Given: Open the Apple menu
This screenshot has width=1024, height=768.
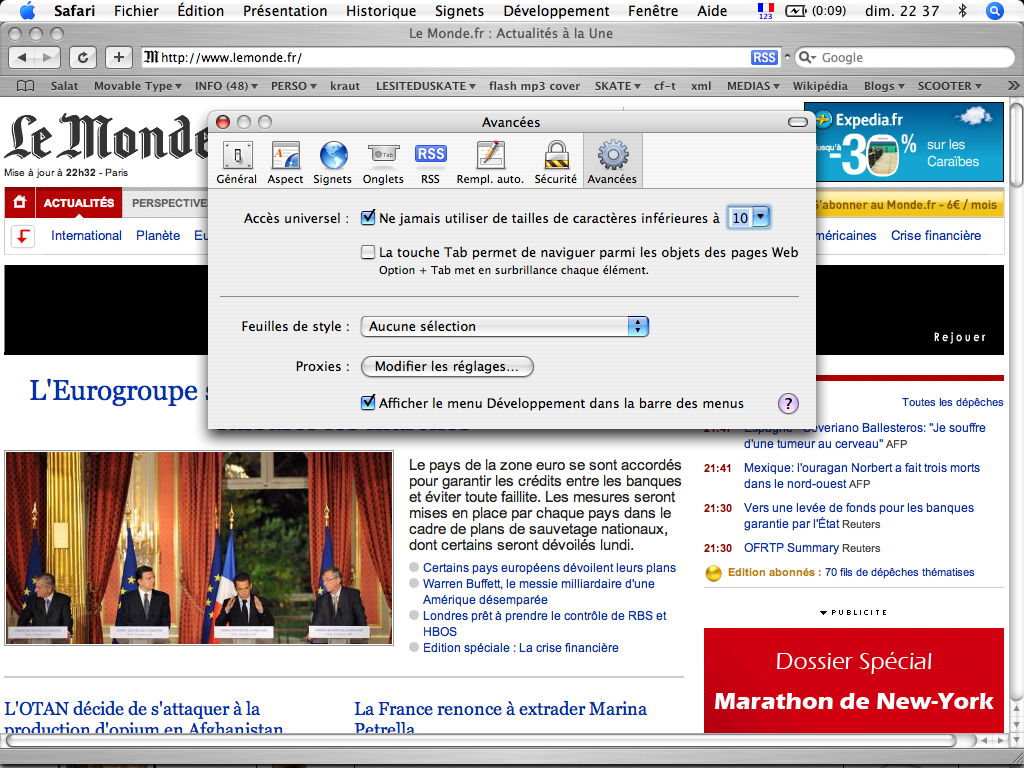Looking at the screenshot, I should [x=27, y=10].
